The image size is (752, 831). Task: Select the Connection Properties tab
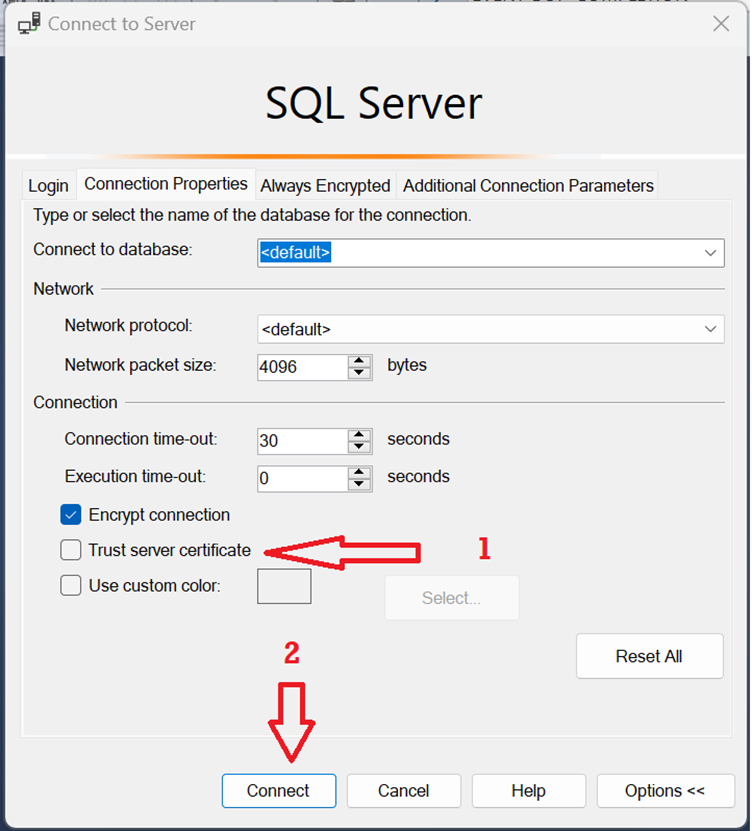(x=166, y=184)
